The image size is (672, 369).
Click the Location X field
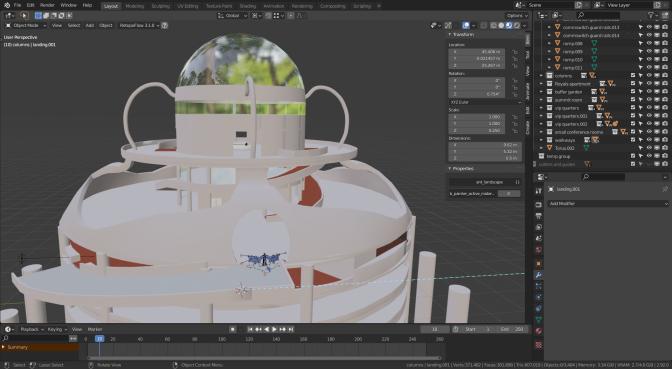coord(477,51)
